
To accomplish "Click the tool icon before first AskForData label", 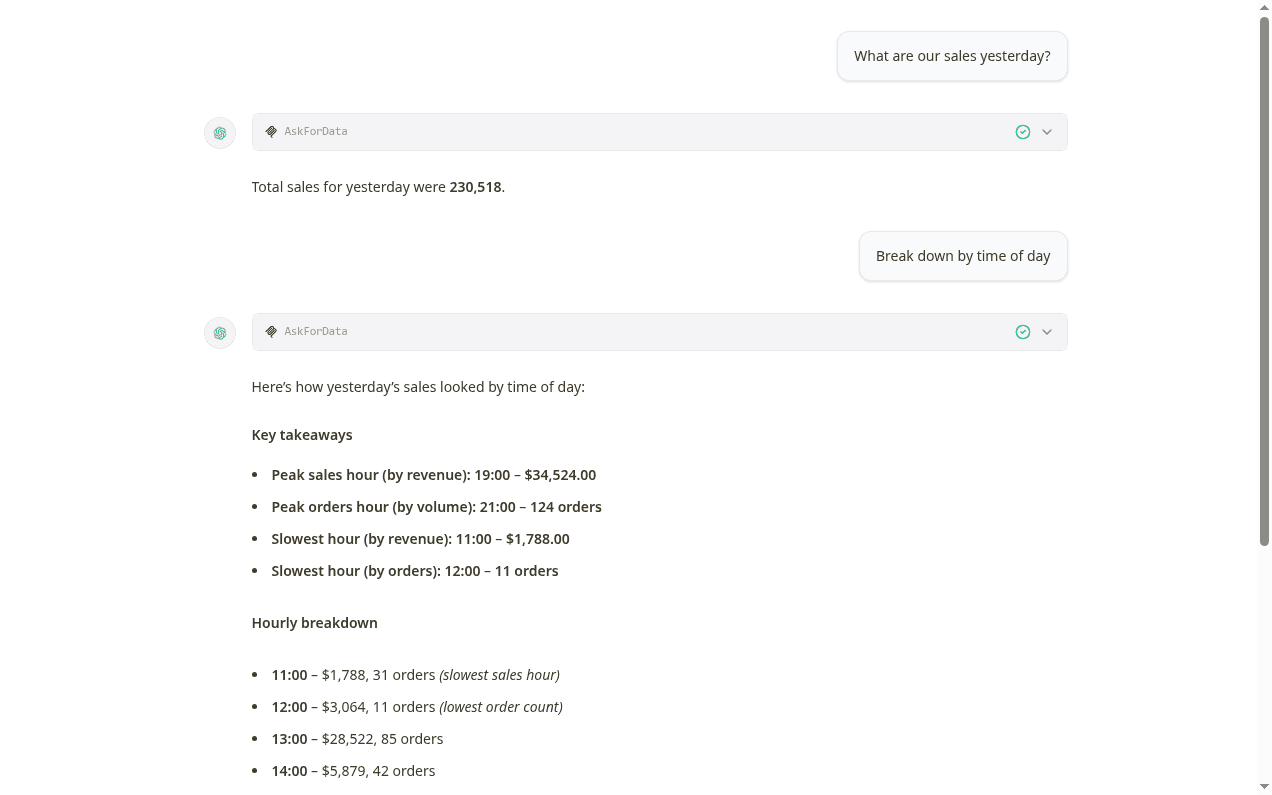I will click(271, 131).
